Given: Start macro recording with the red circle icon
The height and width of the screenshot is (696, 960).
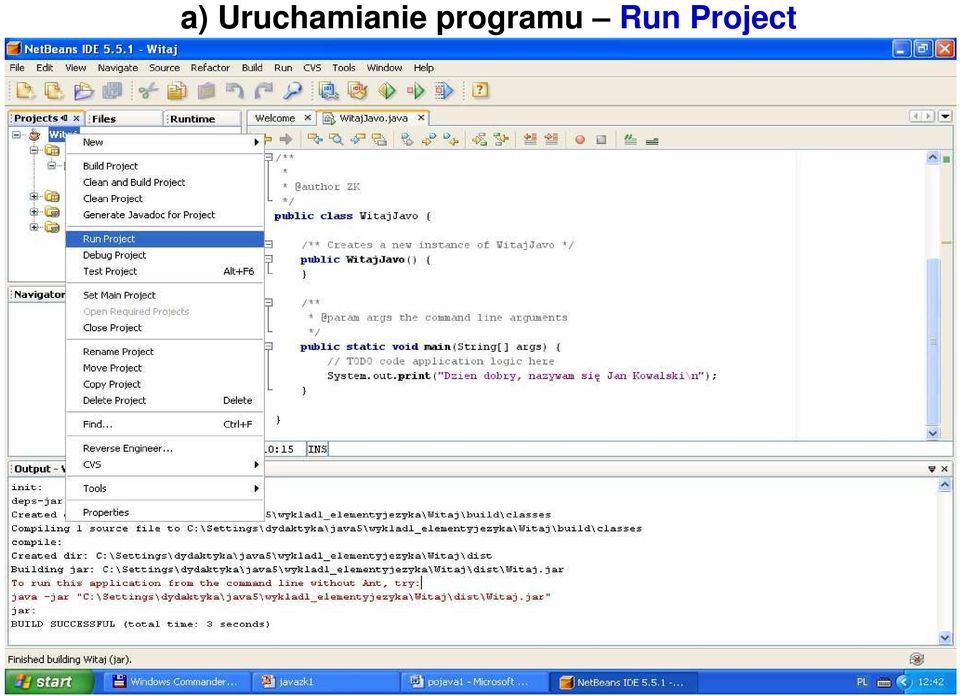Looking at the screenshot, I should click(x=580, y=140).
